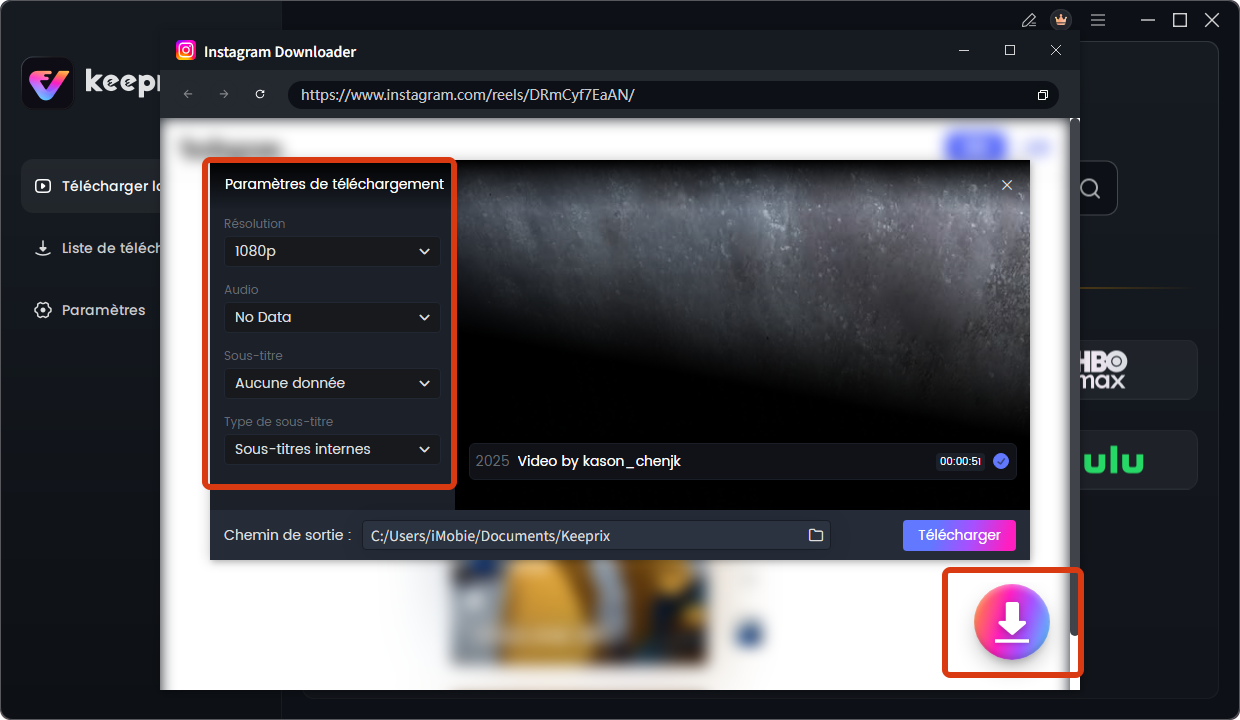The width and height of the screenshot is (1240, 720).
Task: Click the browse output folder icon
Action: 816,536
